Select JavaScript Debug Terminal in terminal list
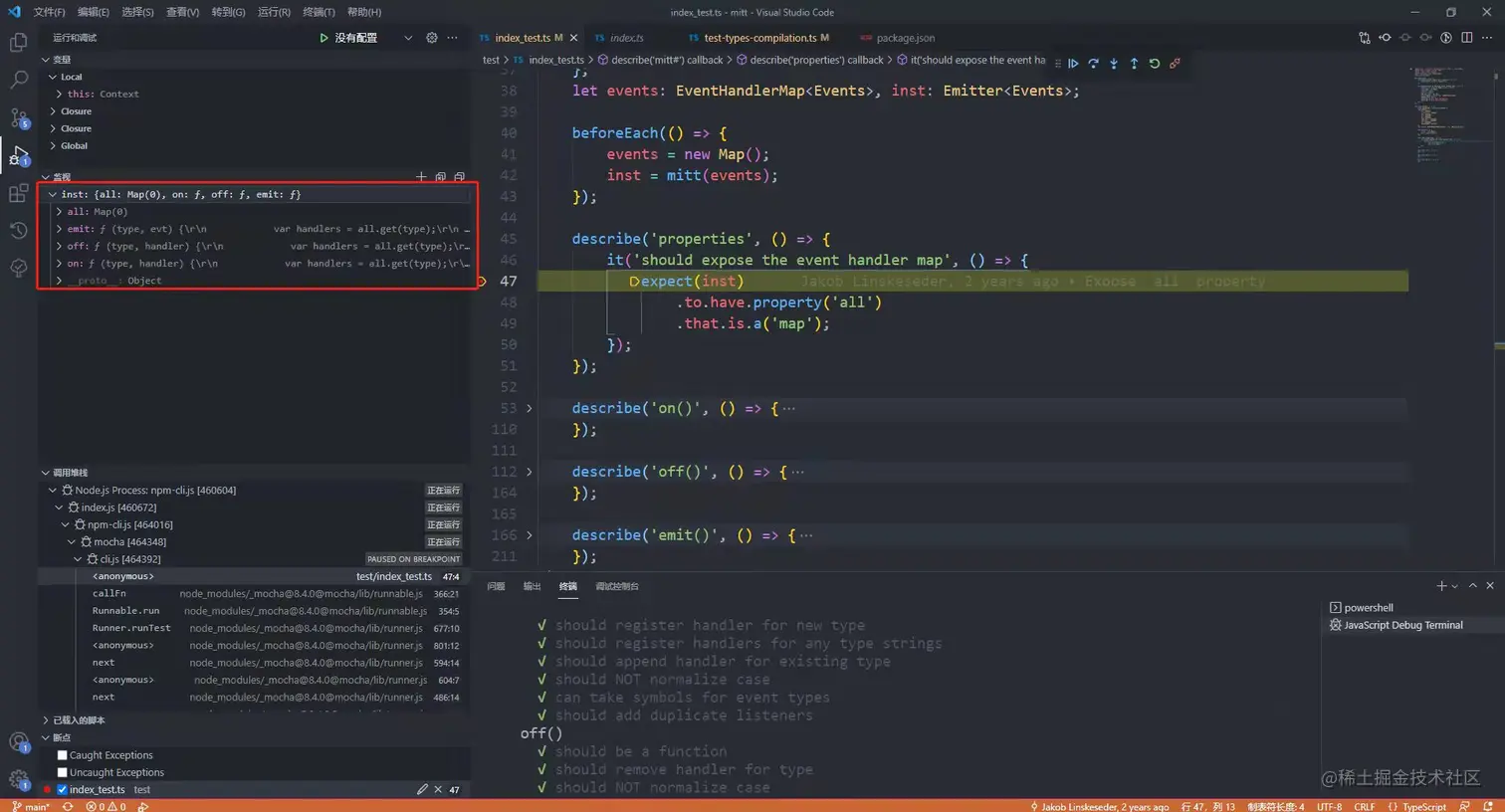Screen dimensions: 1505x812 [1402, 625]
